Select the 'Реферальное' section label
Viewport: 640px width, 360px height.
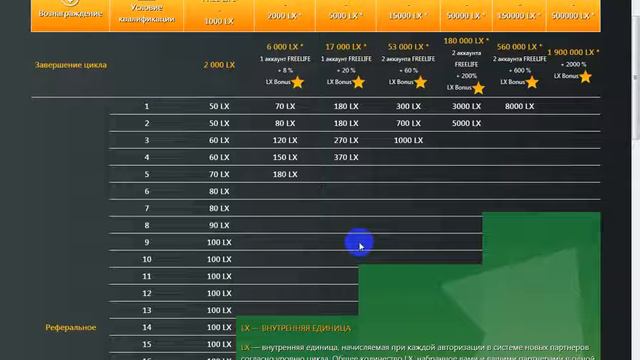click(x=71, y=327)
